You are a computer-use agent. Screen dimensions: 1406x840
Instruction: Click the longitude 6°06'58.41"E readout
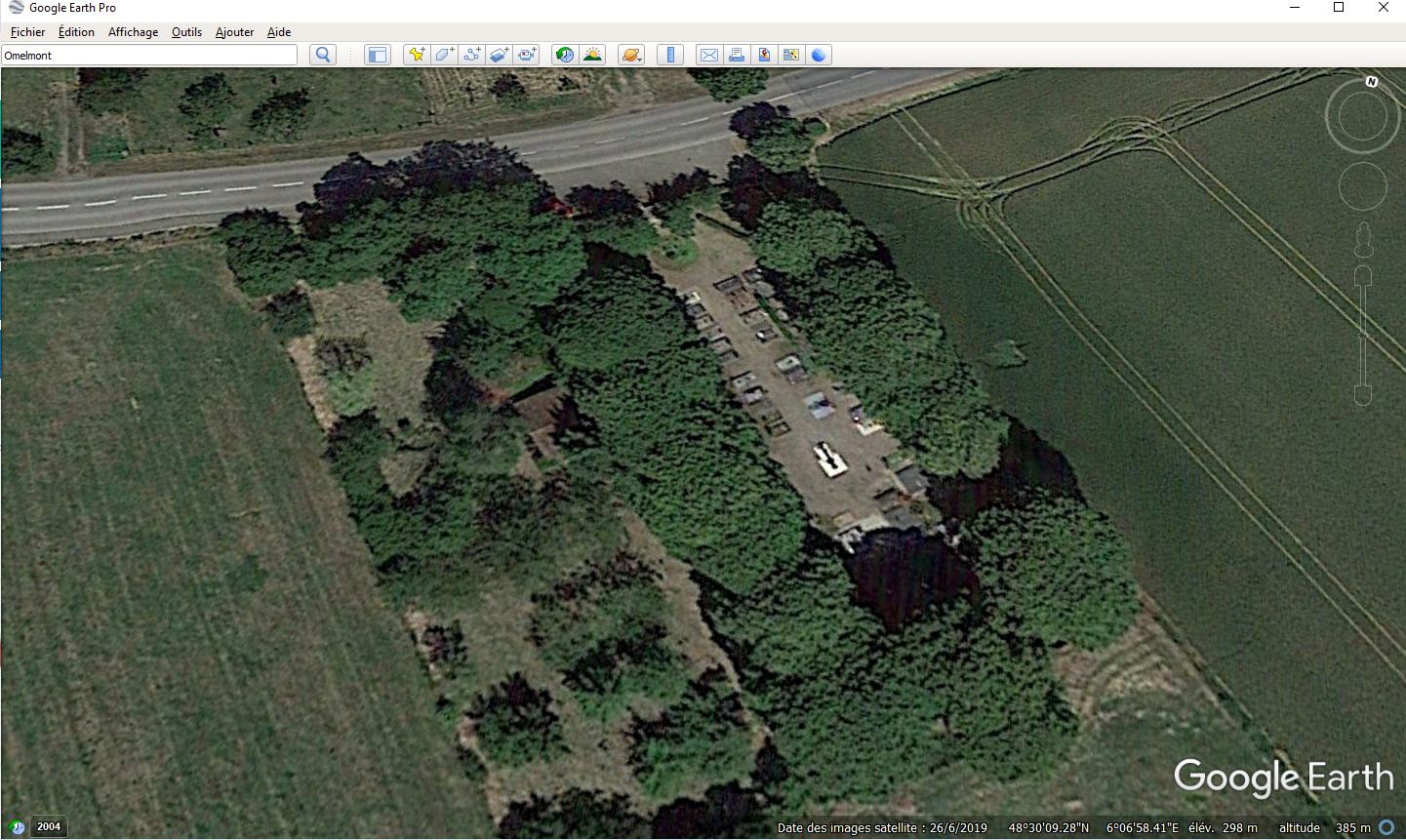(x=1142, y=828)
